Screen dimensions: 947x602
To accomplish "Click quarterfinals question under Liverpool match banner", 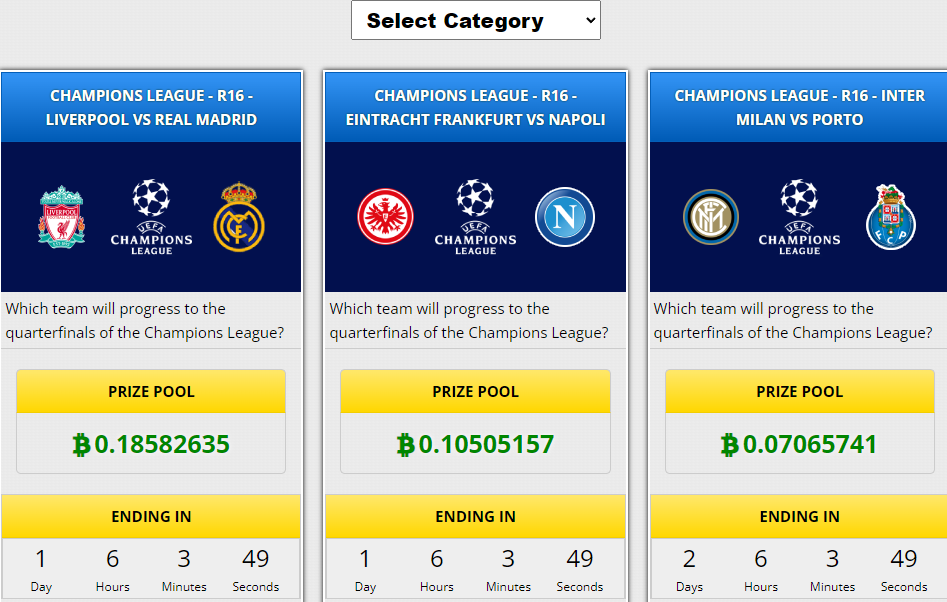I will point(145,321).
